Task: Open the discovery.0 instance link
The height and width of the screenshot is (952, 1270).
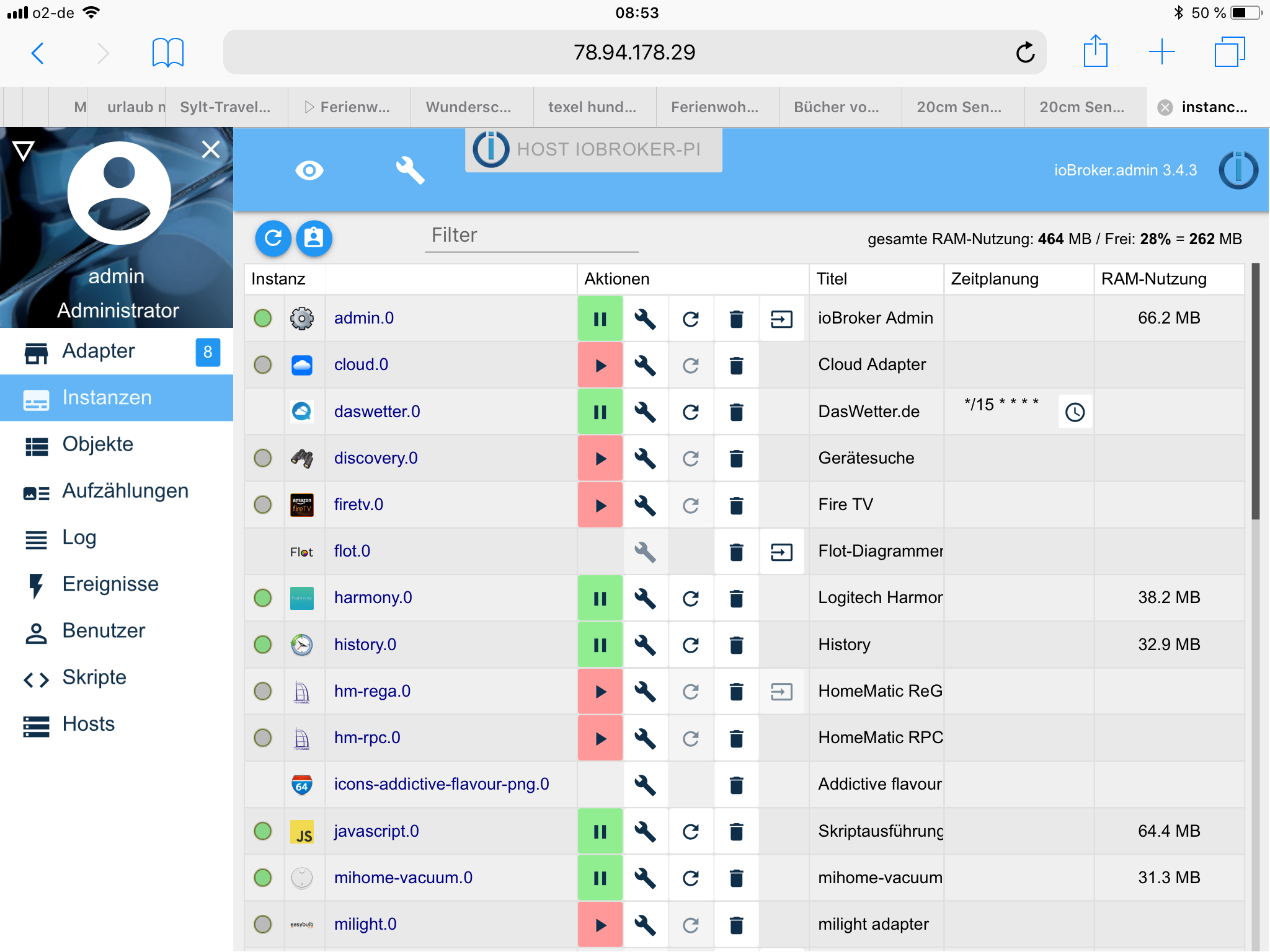Action: tap(376, 458)
